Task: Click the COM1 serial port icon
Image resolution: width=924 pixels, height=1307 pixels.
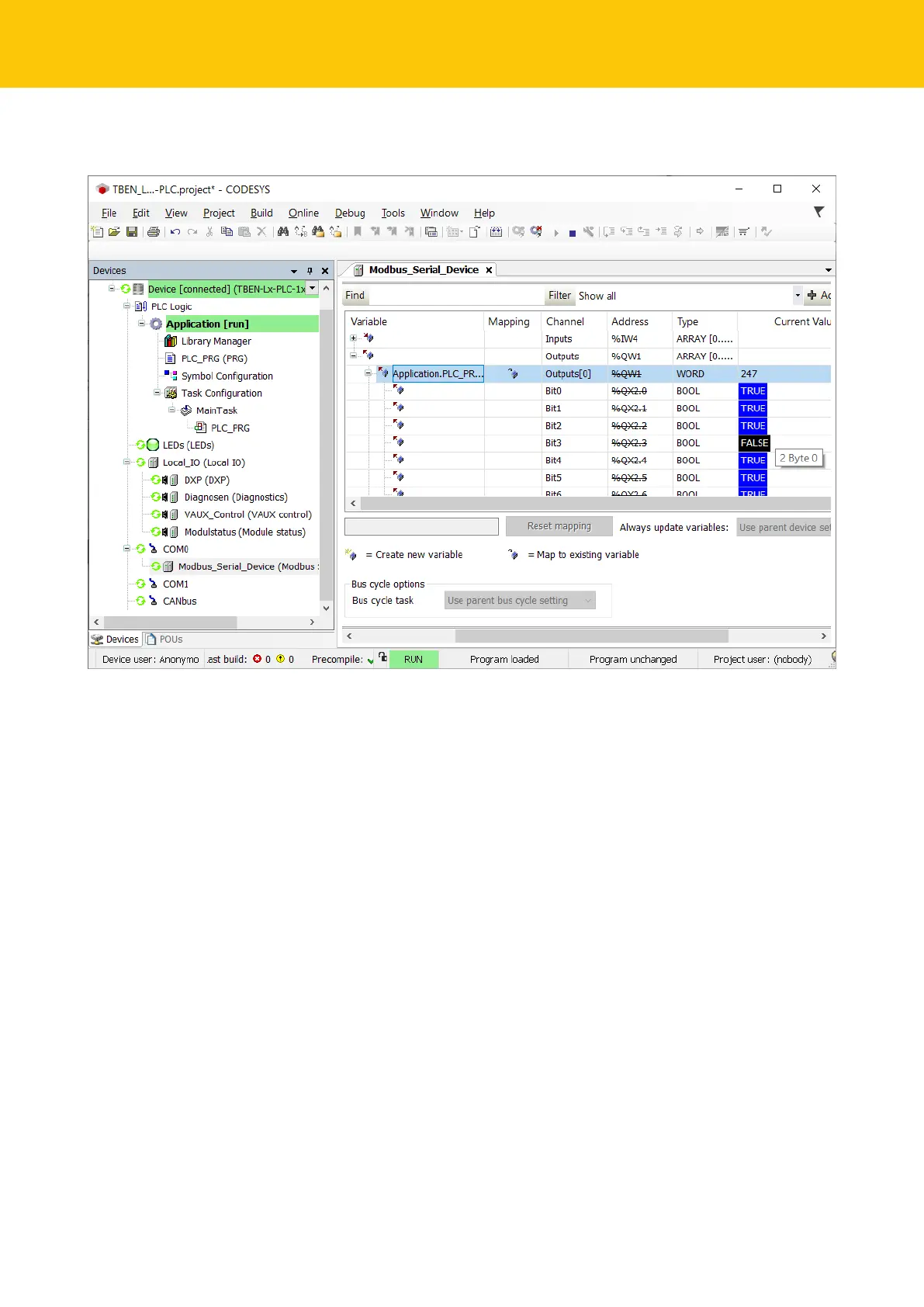Action: tap(153, 584)
